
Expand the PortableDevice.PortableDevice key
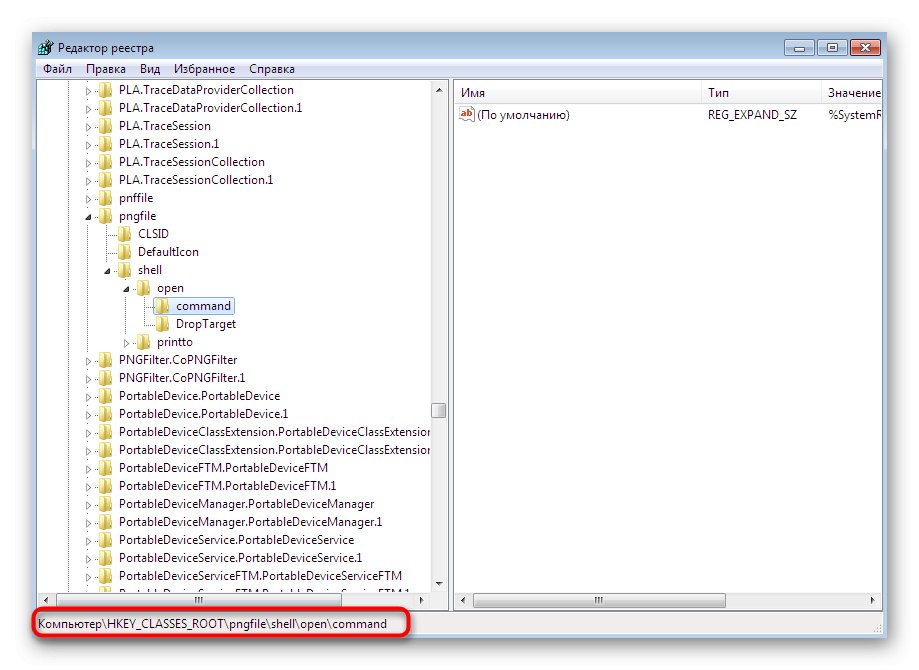tap(88, 397)
